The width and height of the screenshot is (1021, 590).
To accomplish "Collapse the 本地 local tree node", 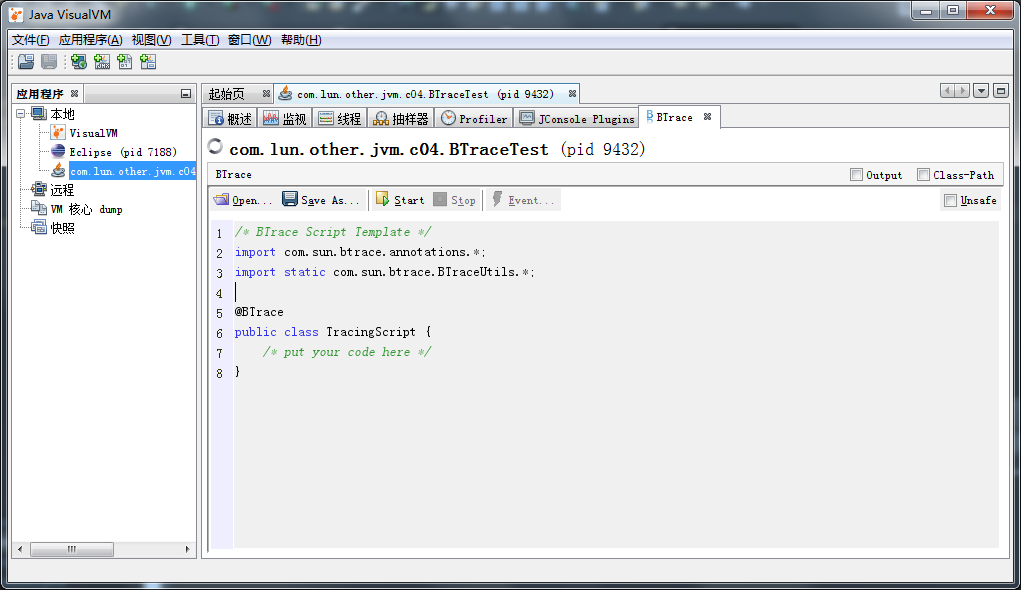I will 21,114.
